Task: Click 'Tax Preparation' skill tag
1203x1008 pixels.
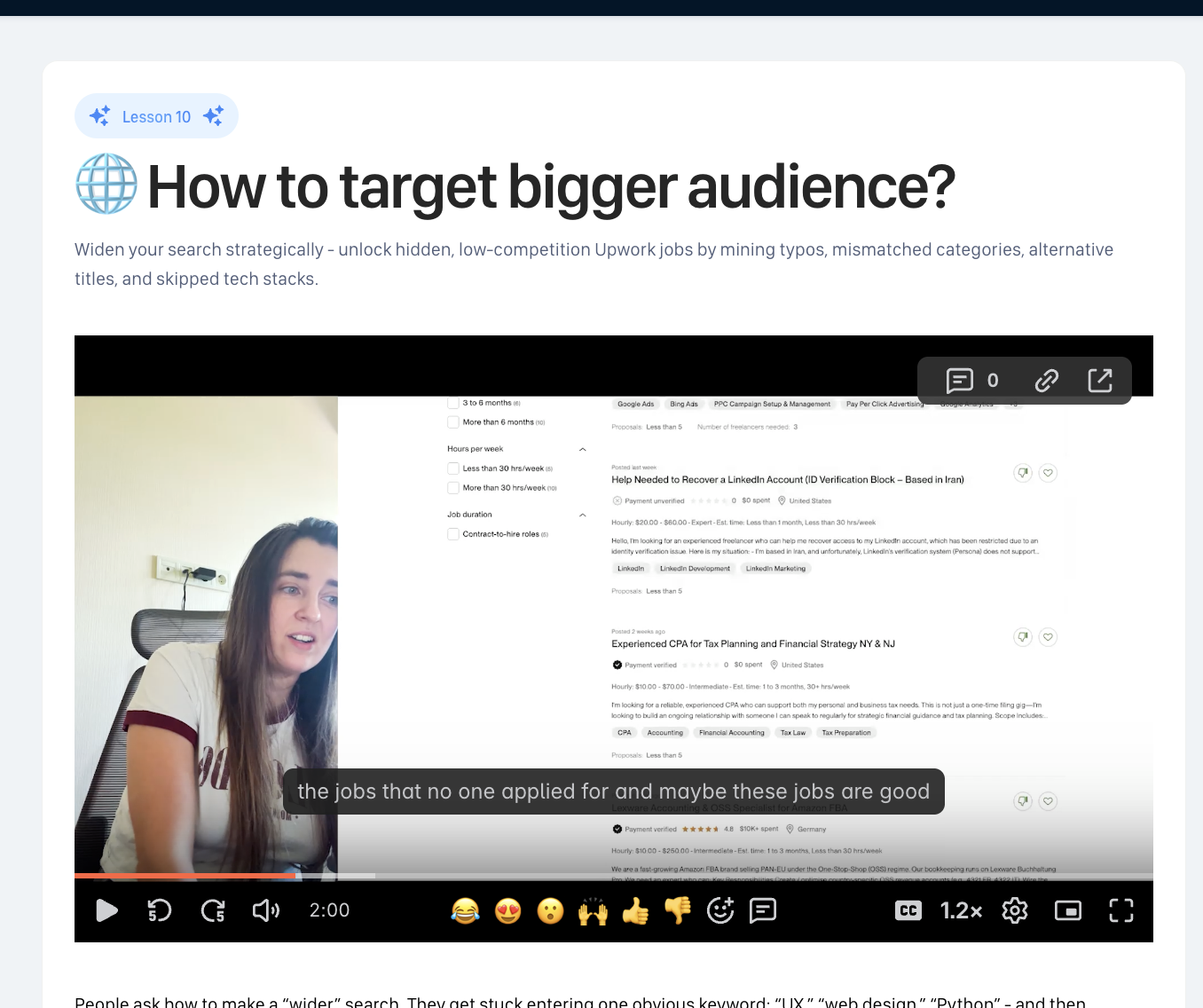Action: click(x=846, y=733)
